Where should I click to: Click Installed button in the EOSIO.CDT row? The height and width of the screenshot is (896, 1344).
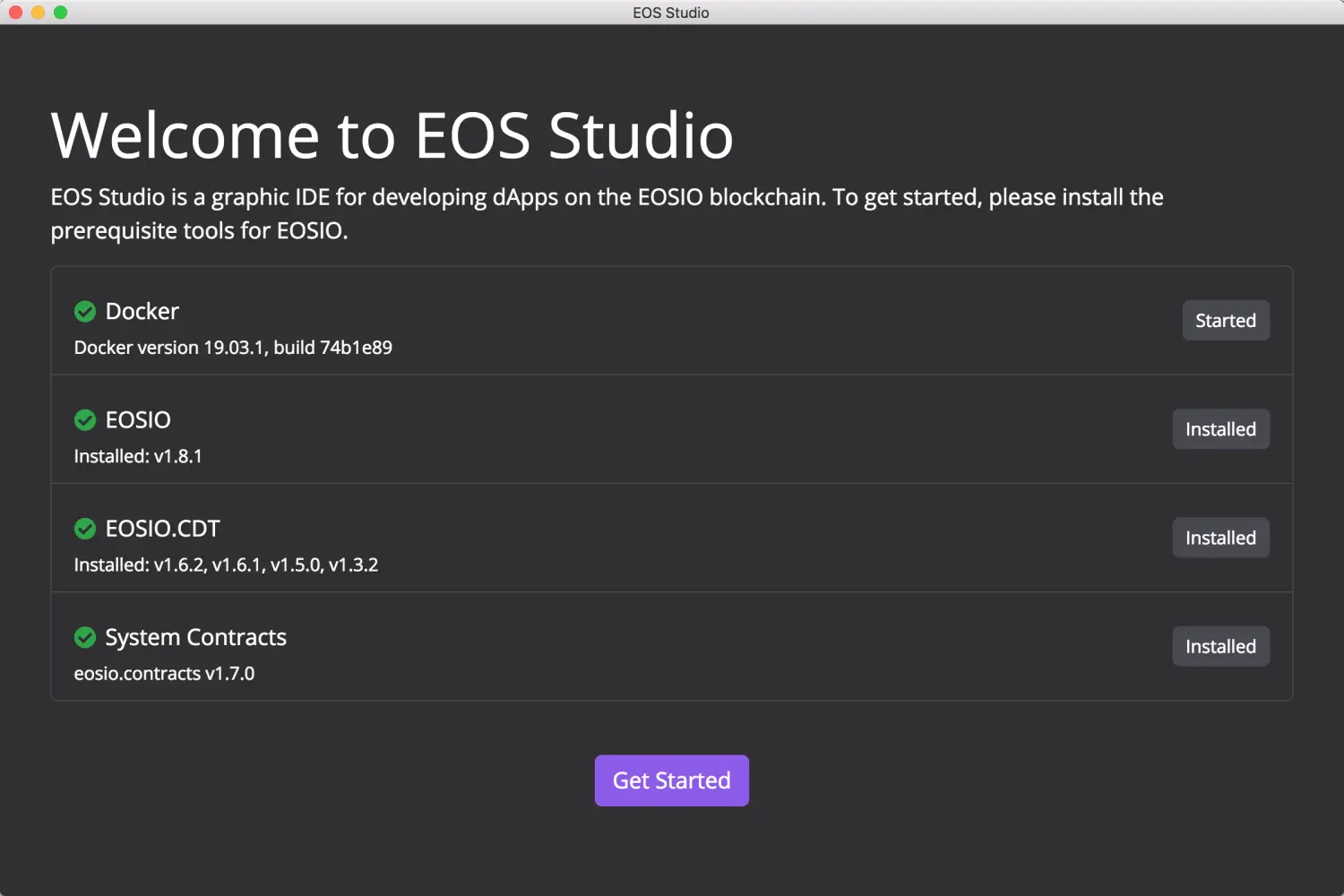pyautogui.click(x=1220, y=538)
